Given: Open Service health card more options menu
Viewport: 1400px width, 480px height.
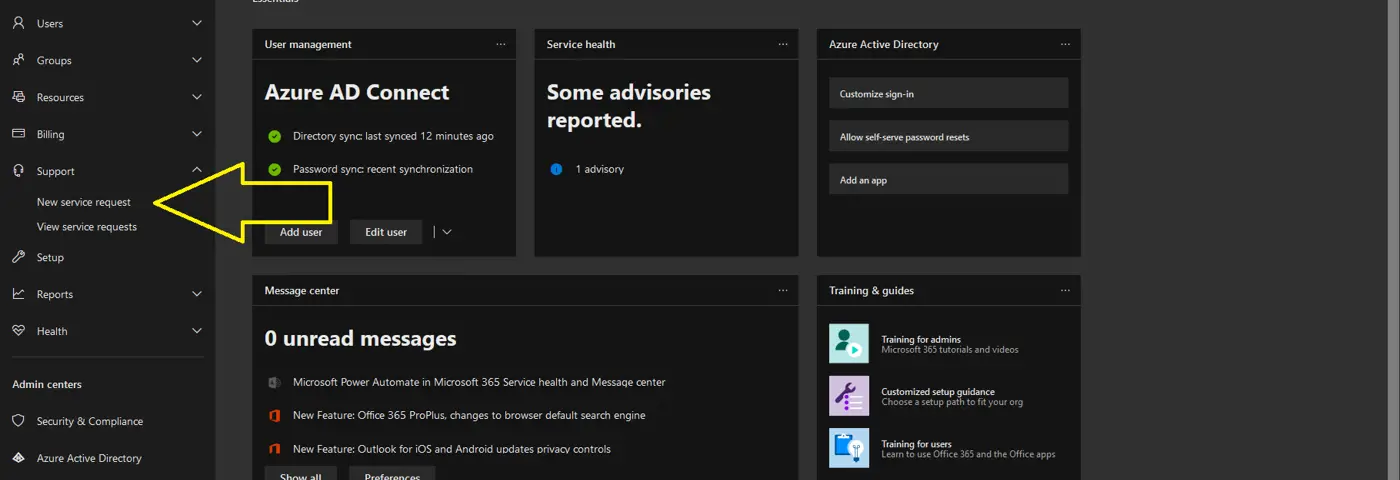Looking at the screenshot, I should (783, 44).
